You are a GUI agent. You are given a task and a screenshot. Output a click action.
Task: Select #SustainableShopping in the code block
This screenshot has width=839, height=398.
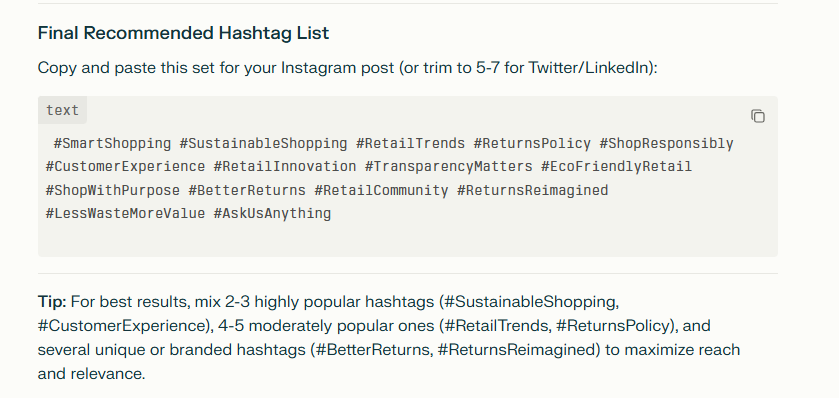click(x=263, y=143)
